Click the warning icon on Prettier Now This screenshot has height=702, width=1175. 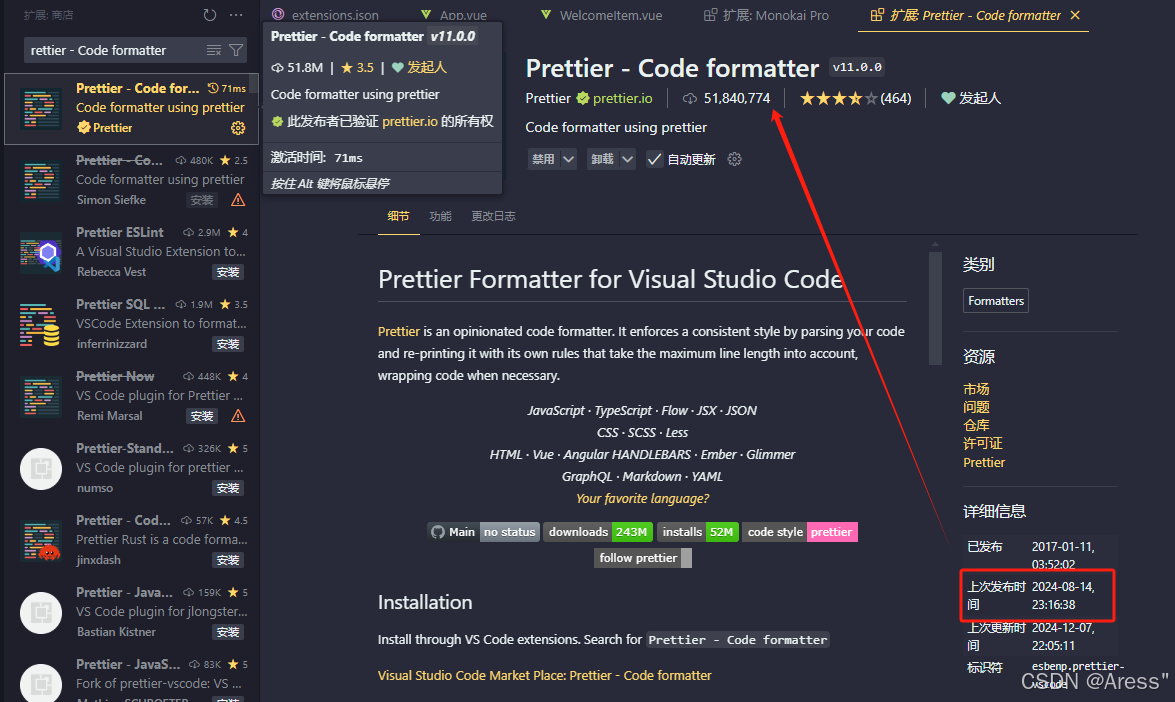[238, 416]
